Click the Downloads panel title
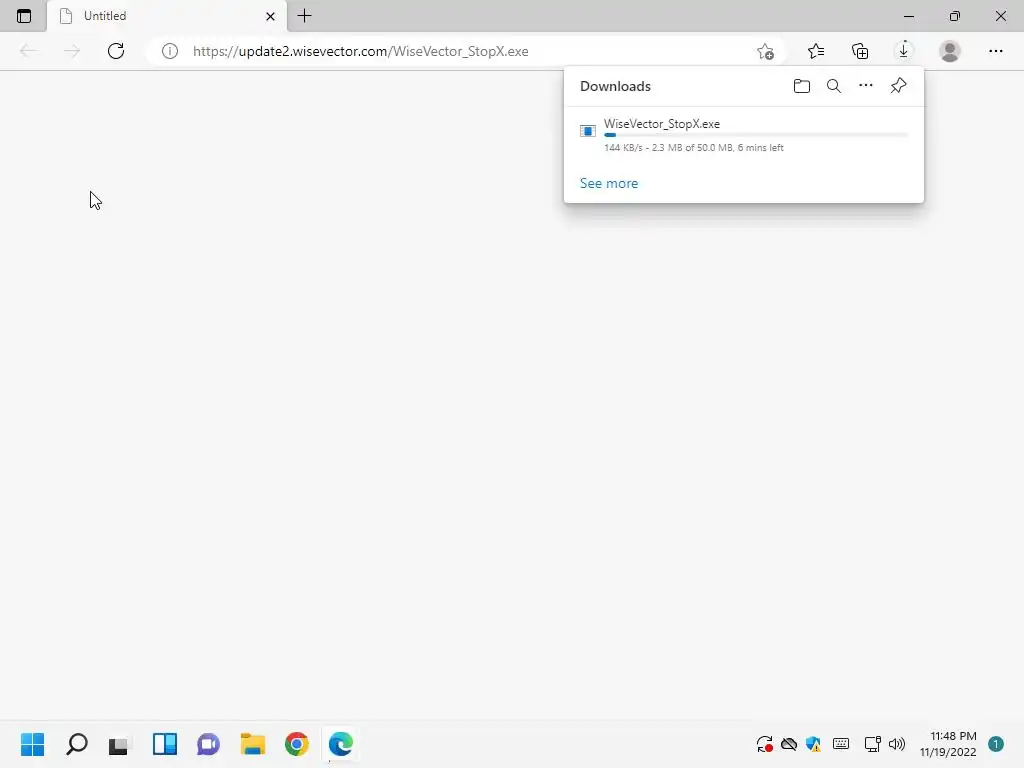 coord(615,86)
